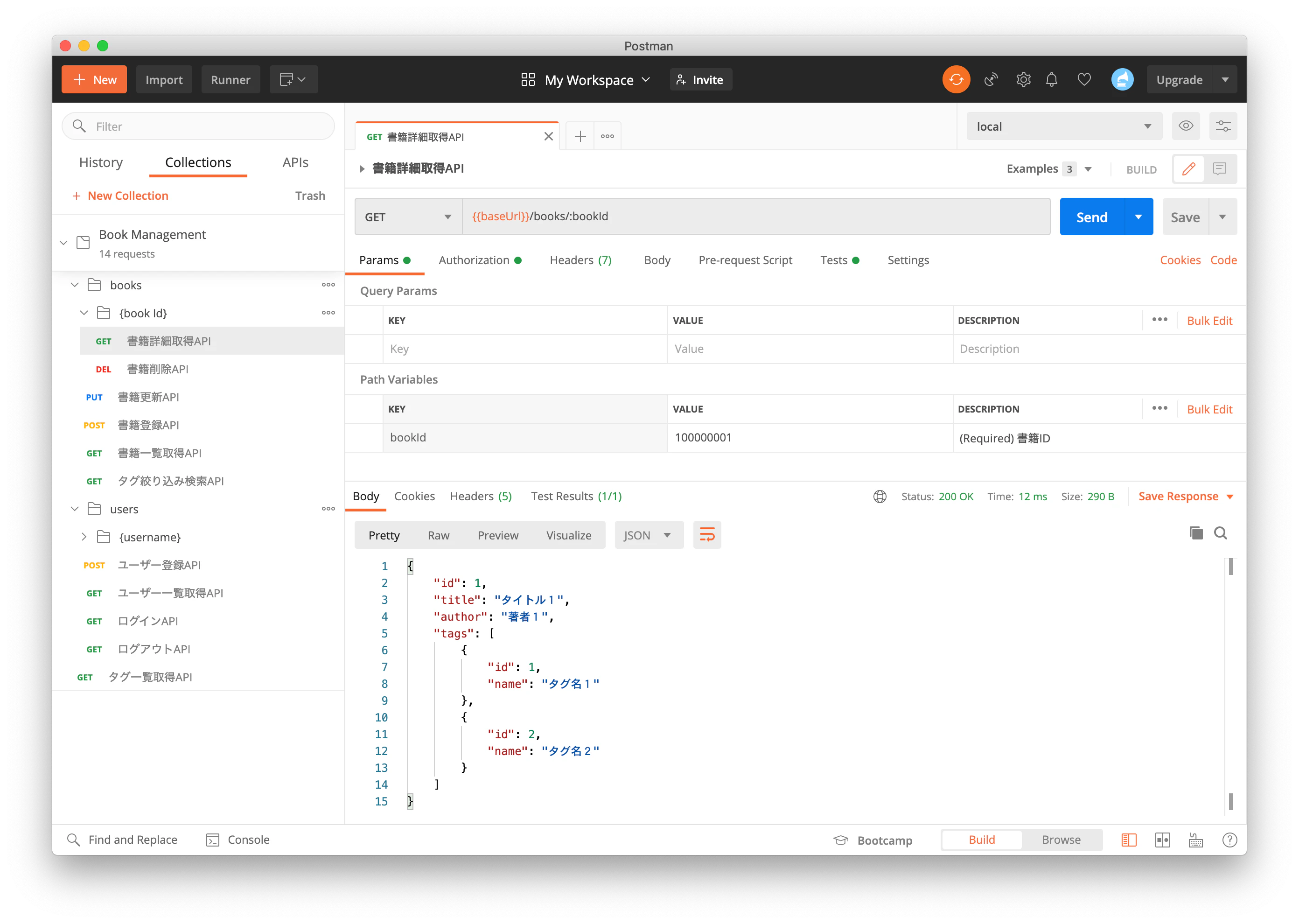Viewport: 1299px width, 924px height.
Task: Click the edit pencil icon
Action: click(x=1188, y=169)
